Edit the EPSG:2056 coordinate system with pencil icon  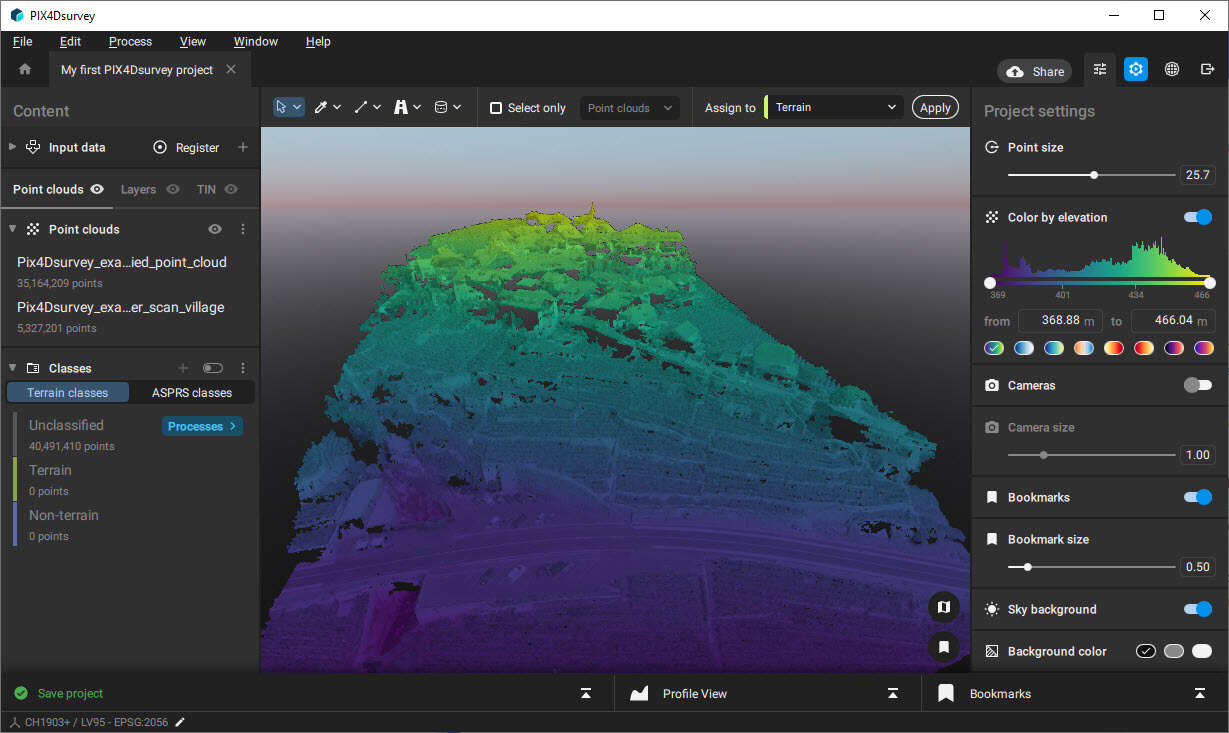click(179, 721)
